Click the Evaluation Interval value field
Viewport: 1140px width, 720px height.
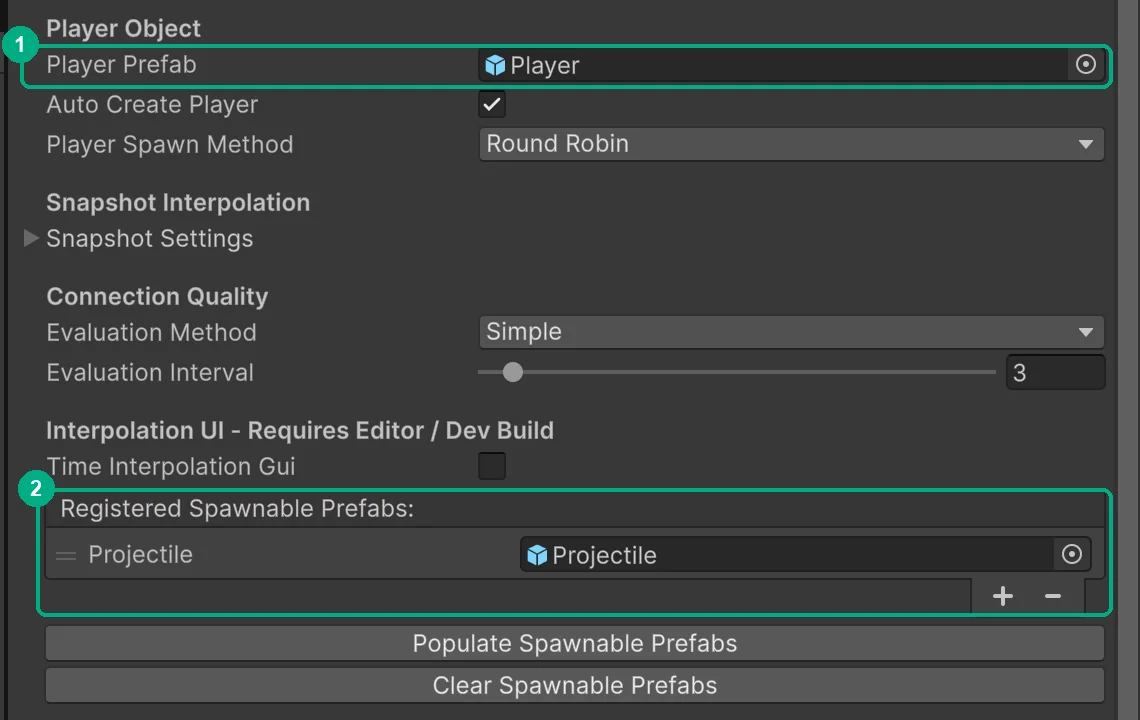click(1055, 372)
